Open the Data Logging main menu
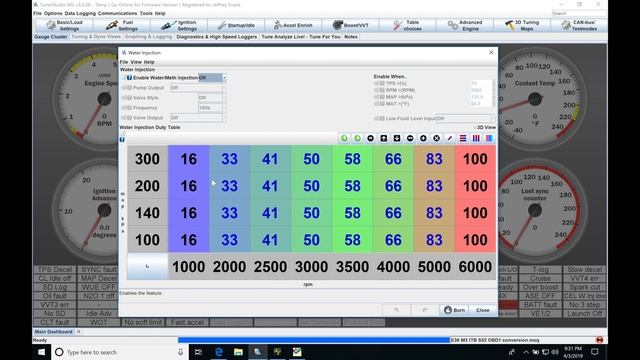 (x=80, y=13)
